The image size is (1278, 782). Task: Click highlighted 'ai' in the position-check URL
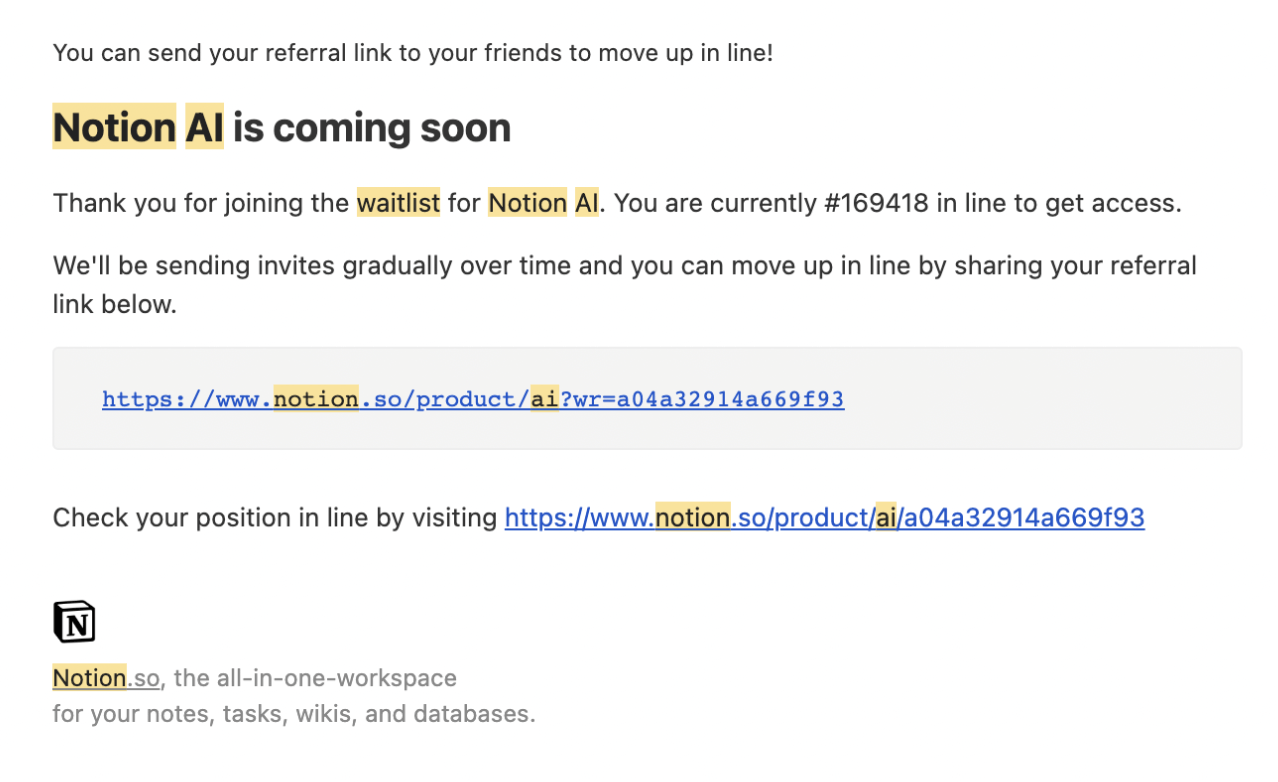click(x=886, y=518)
